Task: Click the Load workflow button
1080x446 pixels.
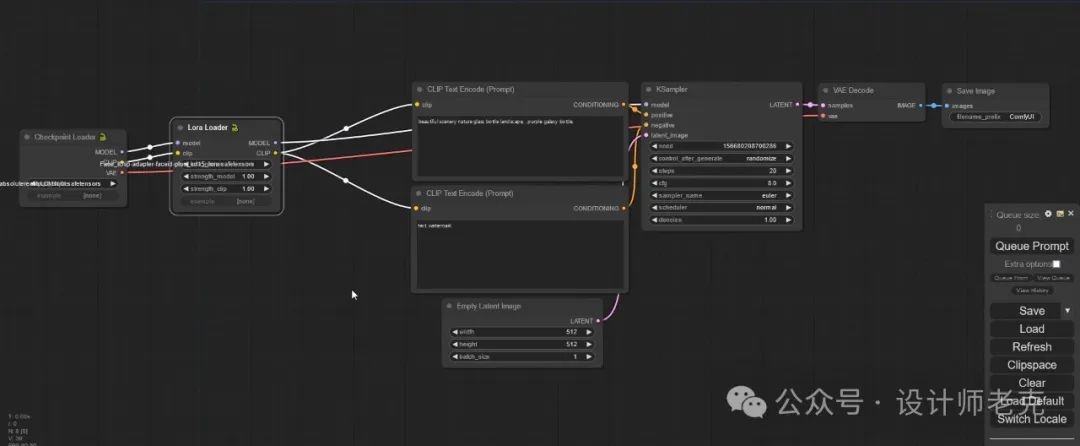Action: click(x=1031, y=329)
